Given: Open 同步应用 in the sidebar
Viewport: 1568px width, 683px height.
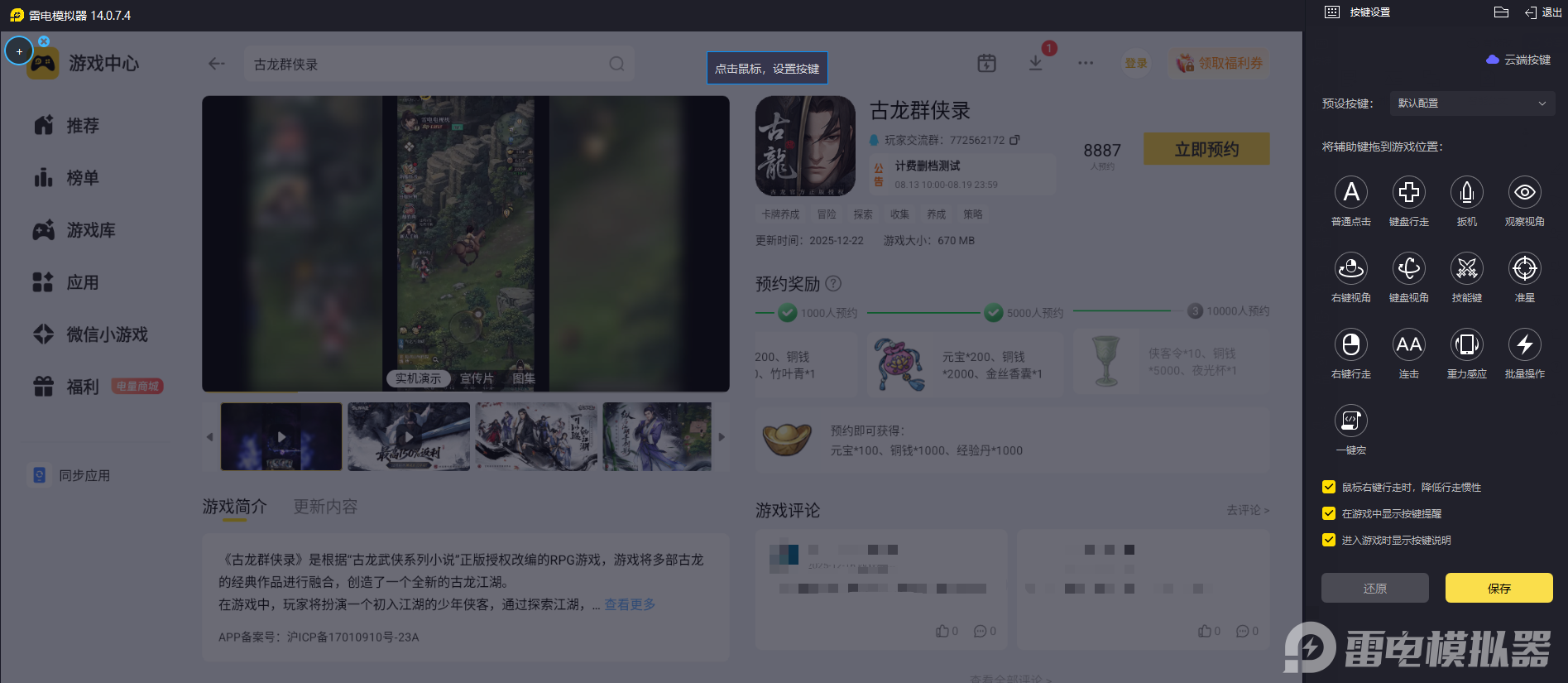Looking at the screenshot, I should click(71, 475).
